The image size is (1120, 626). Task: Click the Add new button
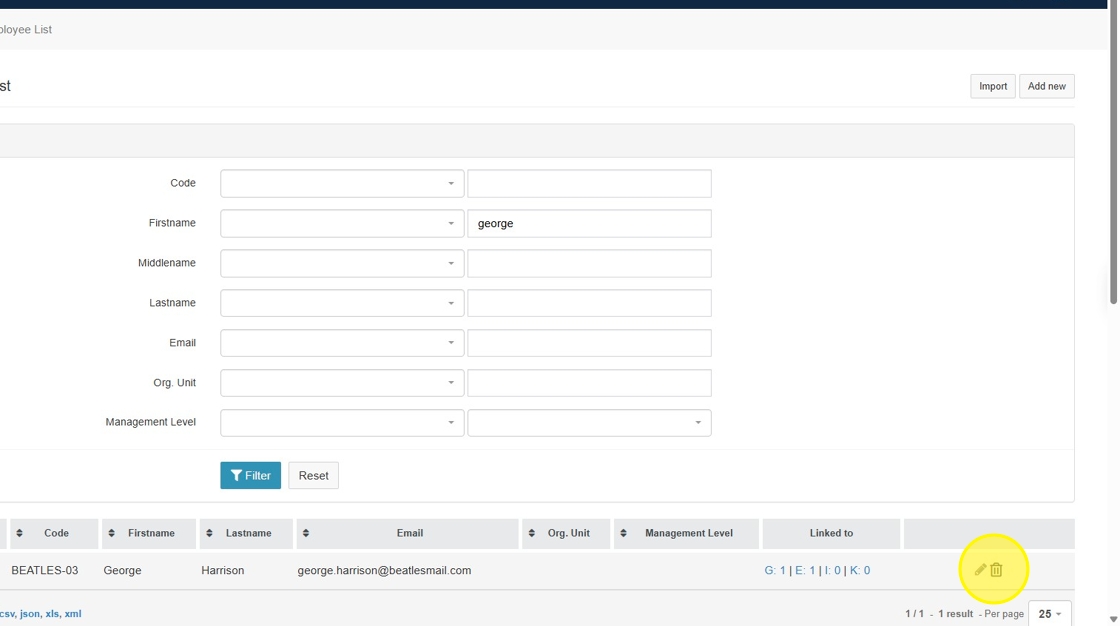tap(1046, 87)
